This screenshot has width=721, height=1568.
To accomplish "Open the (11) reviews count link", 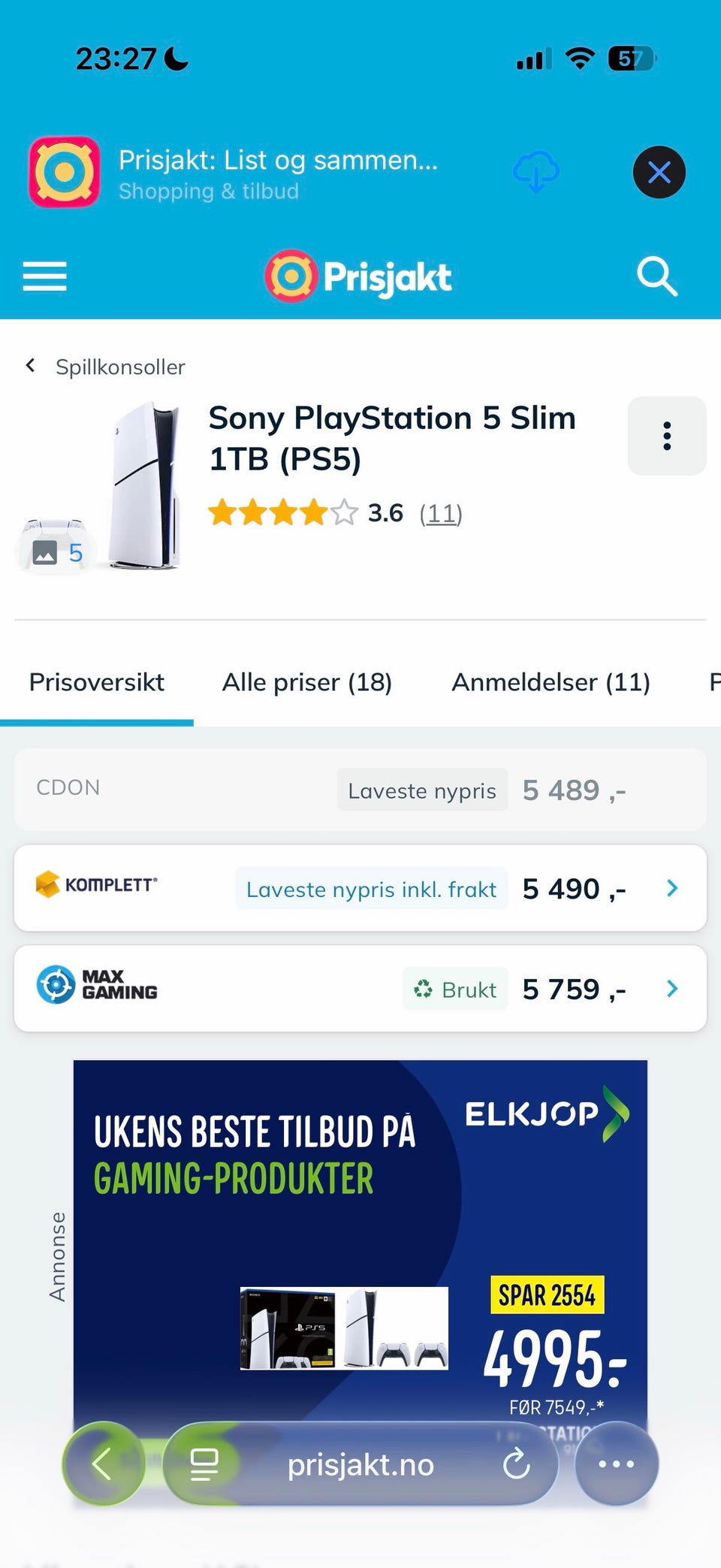I will pyautogui.click(x=441, y=514).
